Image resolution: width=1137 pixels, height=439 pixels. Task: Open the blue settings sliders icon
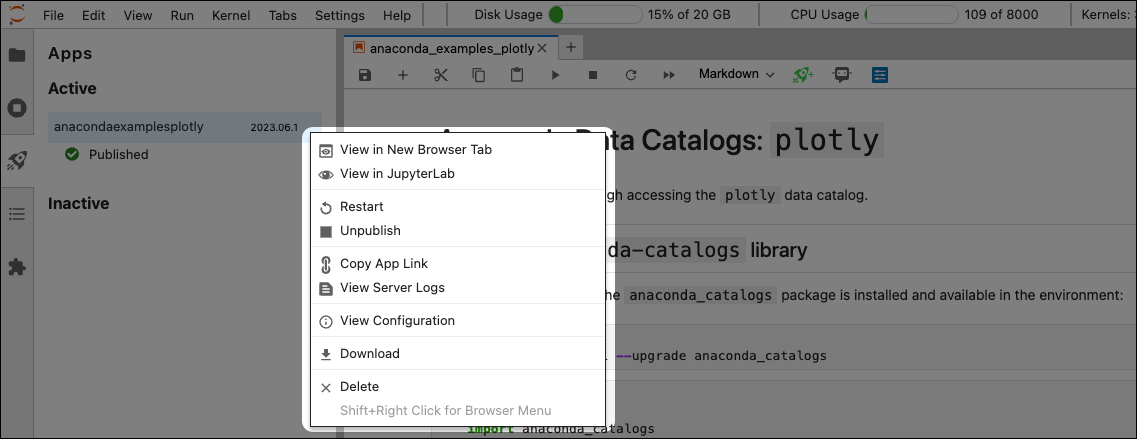point(880,75)
